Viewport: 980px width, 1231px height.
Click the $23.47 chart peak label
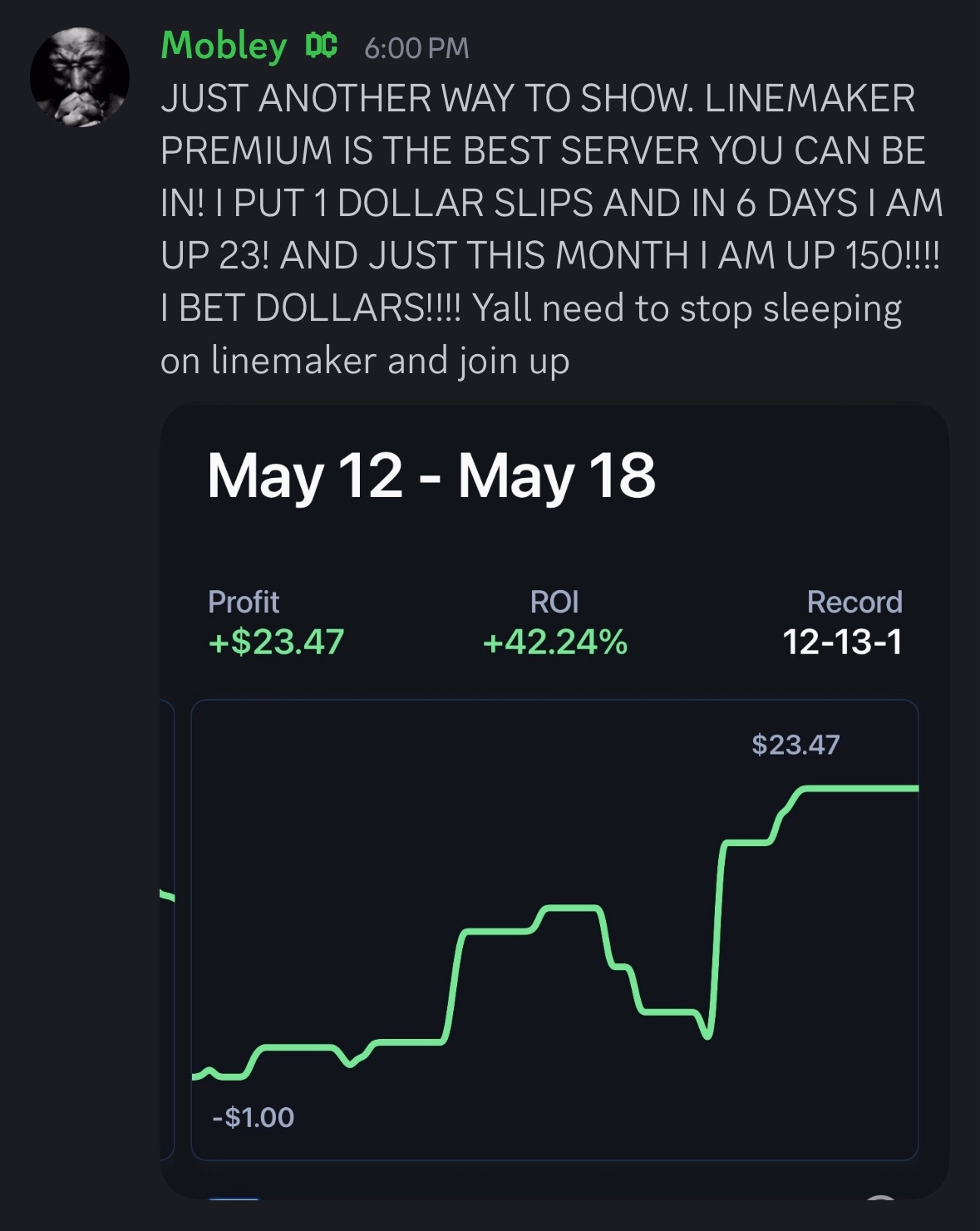tap(795, 744)
